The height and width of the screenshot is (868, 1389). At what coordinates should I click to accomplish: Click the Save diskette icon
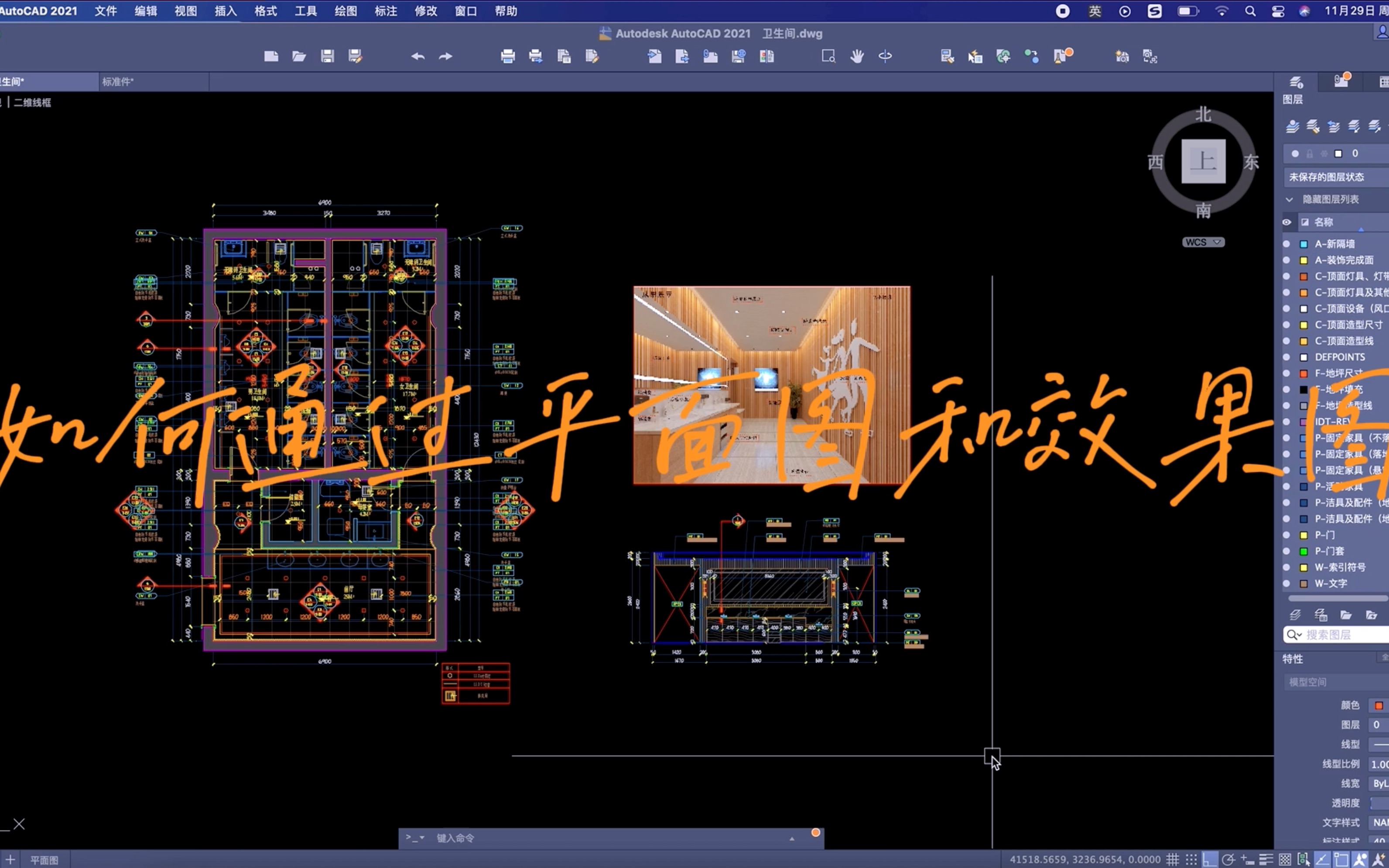(327, 56)
